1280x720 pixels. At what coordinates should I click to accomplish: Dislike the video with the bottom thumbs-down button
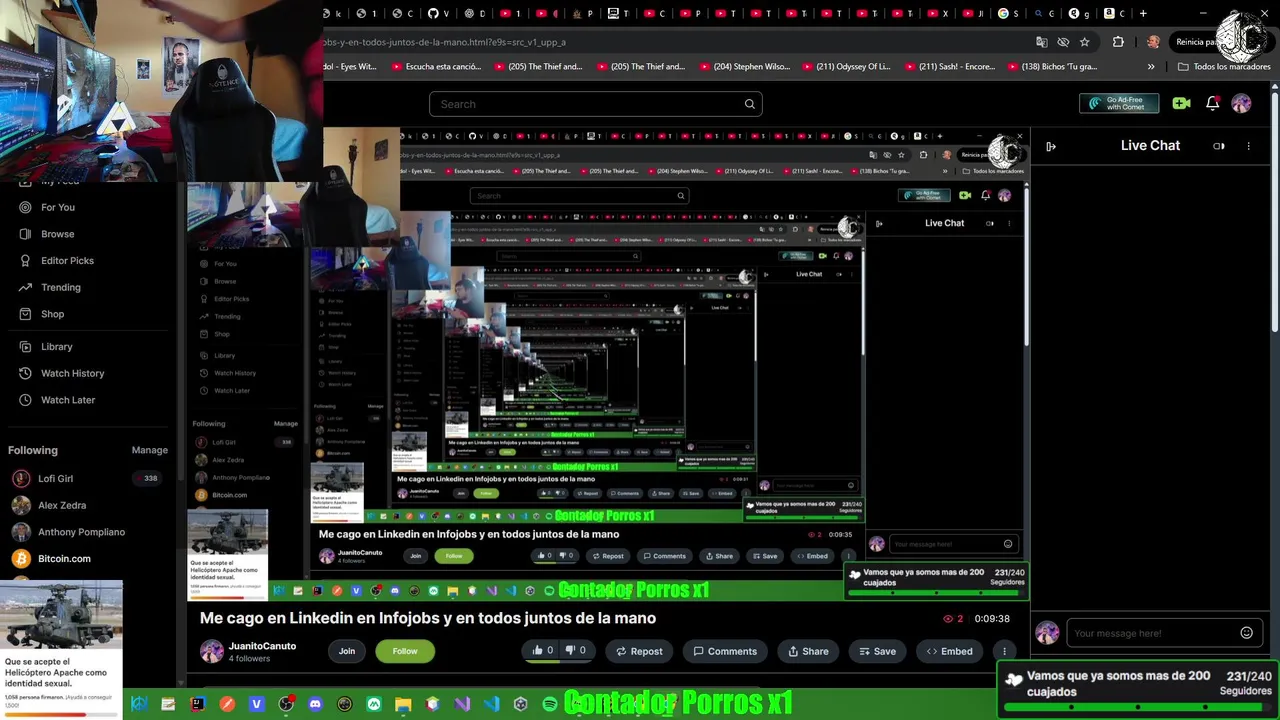pyautogui.click(x=575, y=651)
